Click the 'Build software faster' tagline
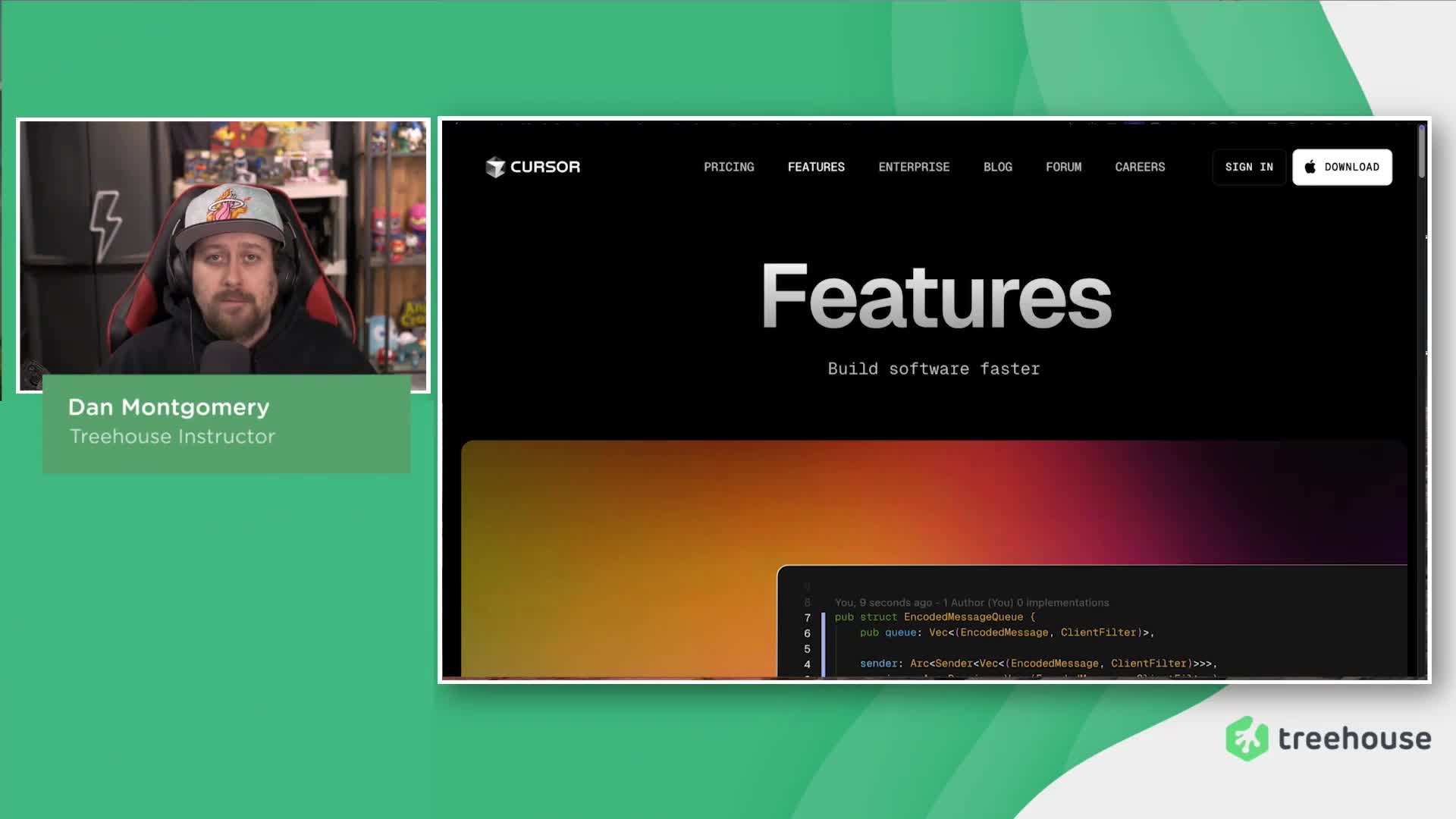The height and width of the screenshot is (819, 1456). pos(934,369)
